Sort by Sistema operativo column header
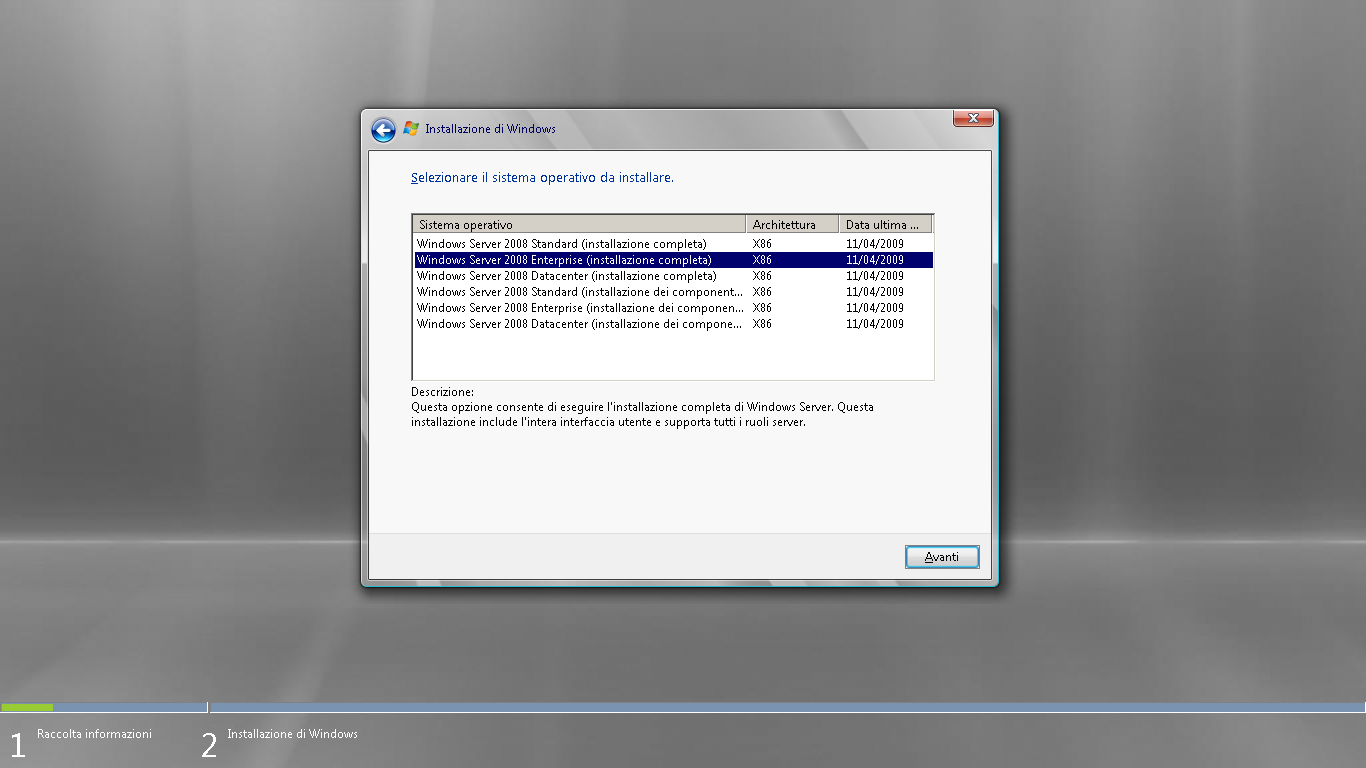1366x768 pixels. click(579, 224)
